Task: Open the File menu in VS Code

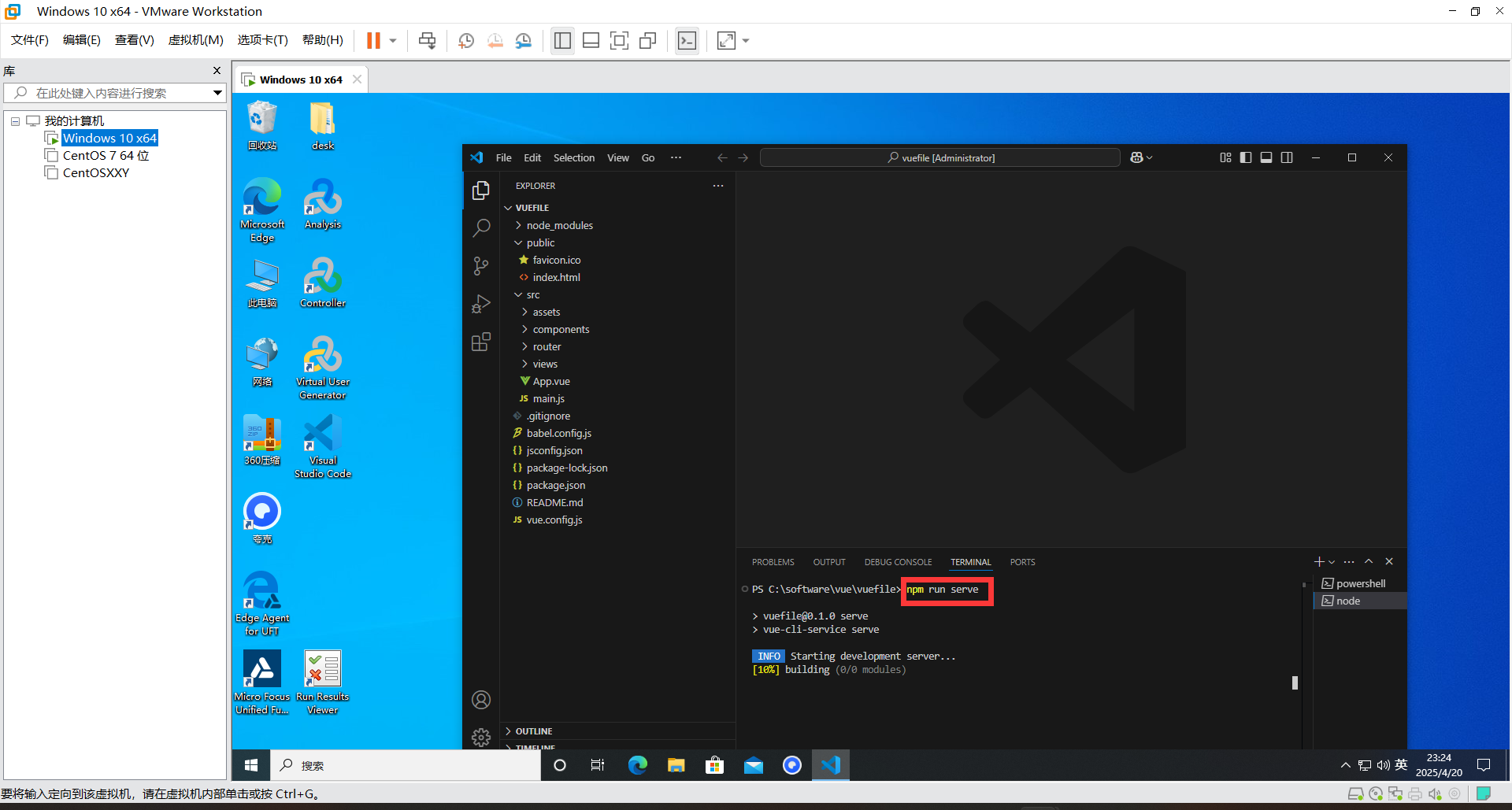Action: [504, 157]
